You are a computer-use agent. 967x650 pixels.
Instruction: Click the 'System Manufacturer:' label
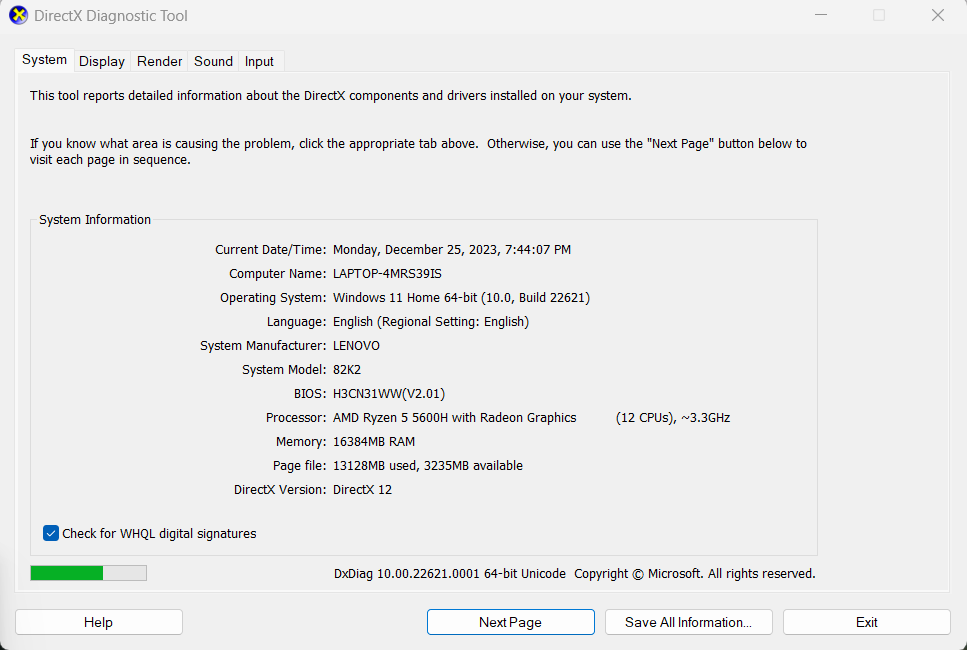pos(263,346)
